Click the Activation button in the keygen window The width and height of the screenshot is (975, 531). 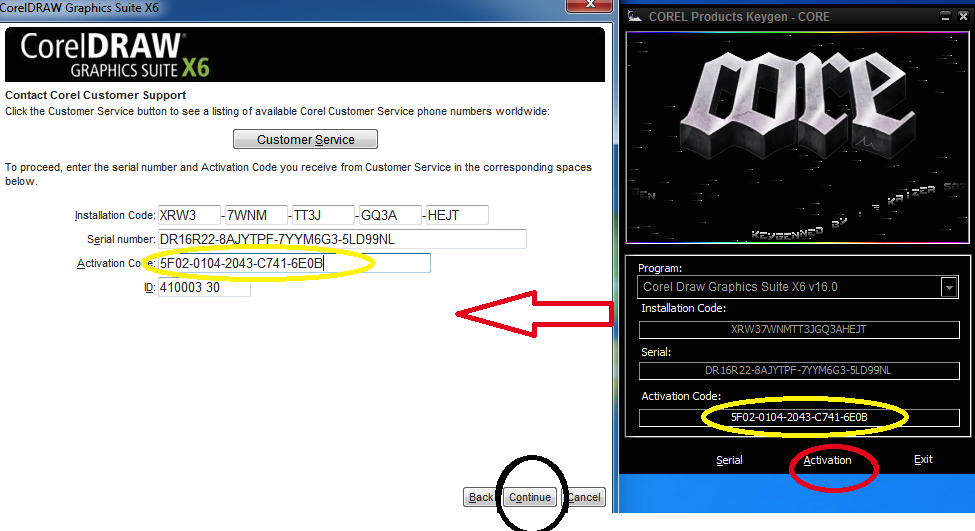tap(827, 460)
